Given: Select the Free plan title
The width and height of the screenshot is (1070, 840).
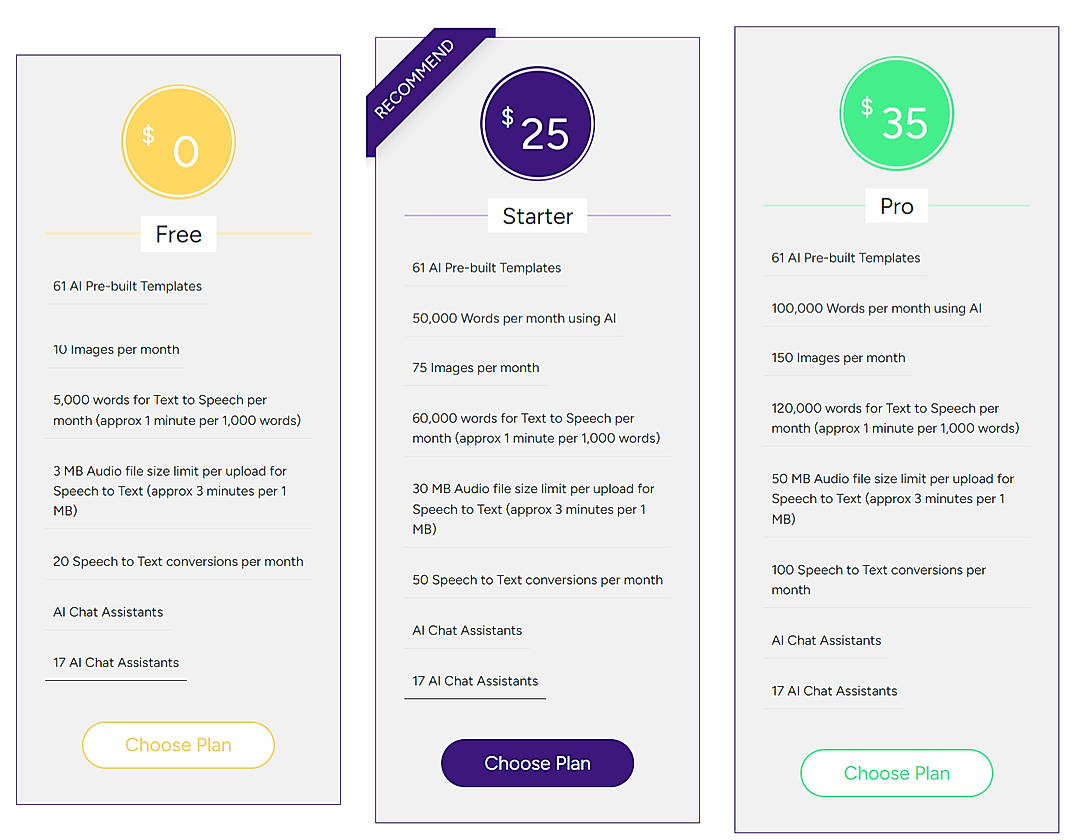Looking at the screenshot, I should 178,234.
